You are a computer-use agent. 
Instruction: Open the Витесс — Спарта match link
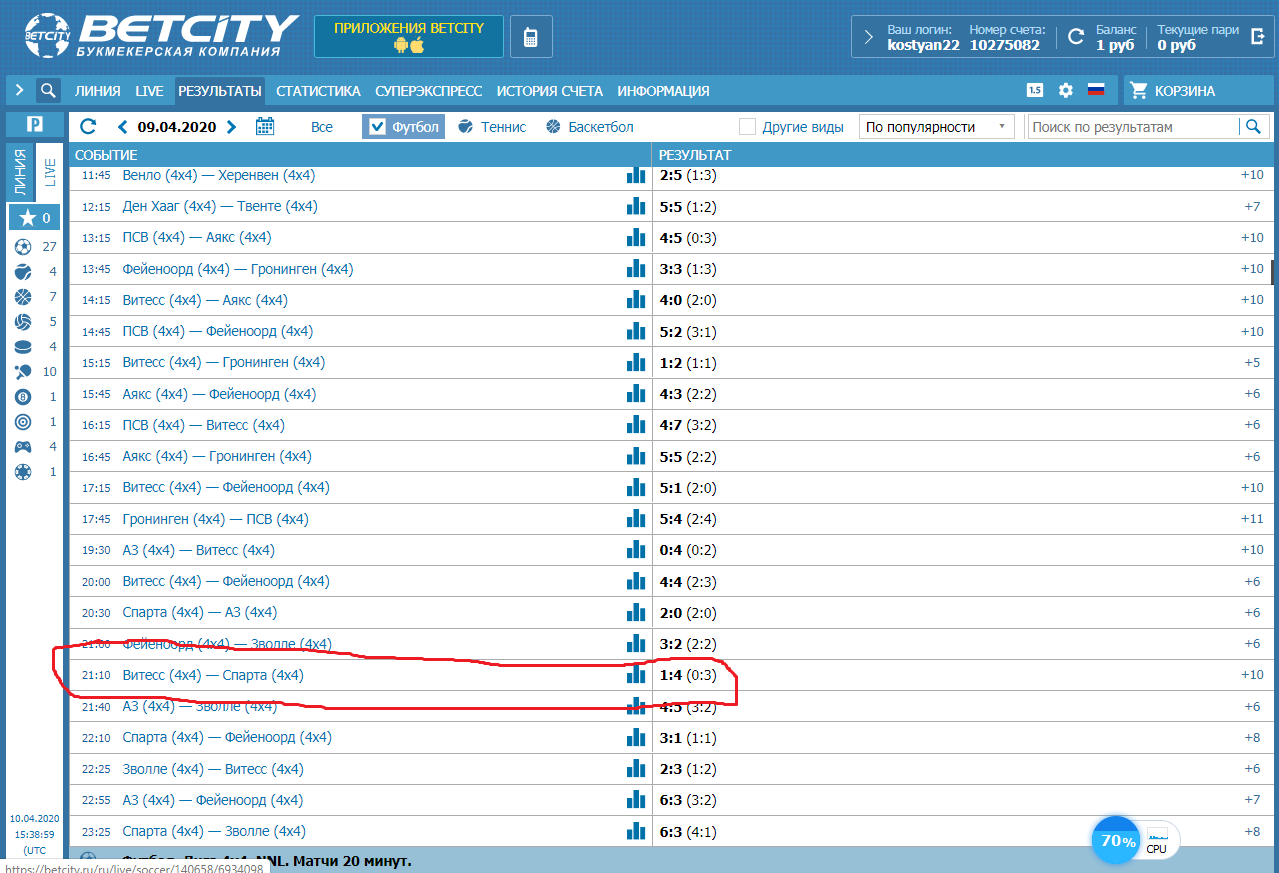pyautogui.click(x=212, y=675)
